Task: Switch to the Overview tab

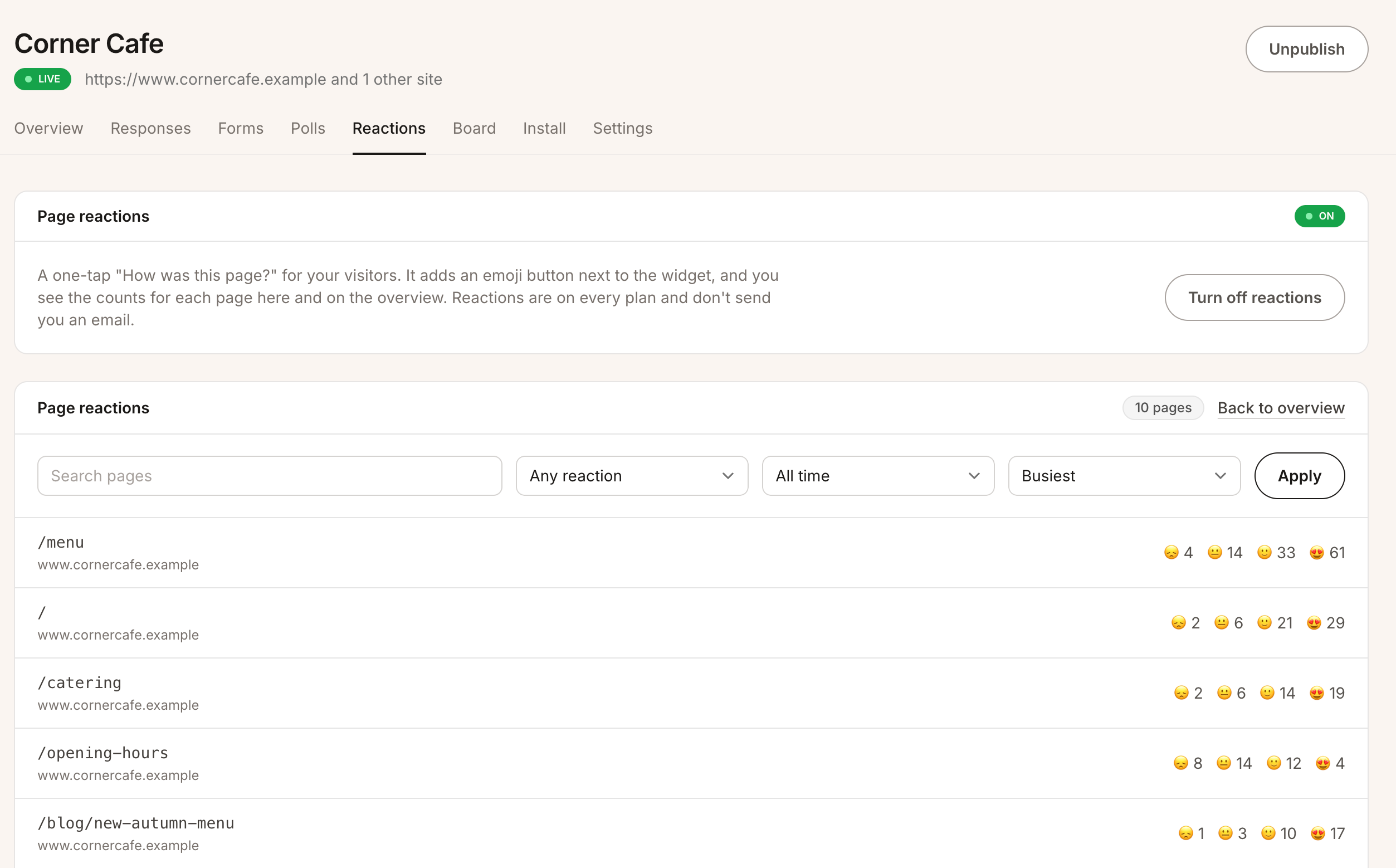Action: click(49, 128)
